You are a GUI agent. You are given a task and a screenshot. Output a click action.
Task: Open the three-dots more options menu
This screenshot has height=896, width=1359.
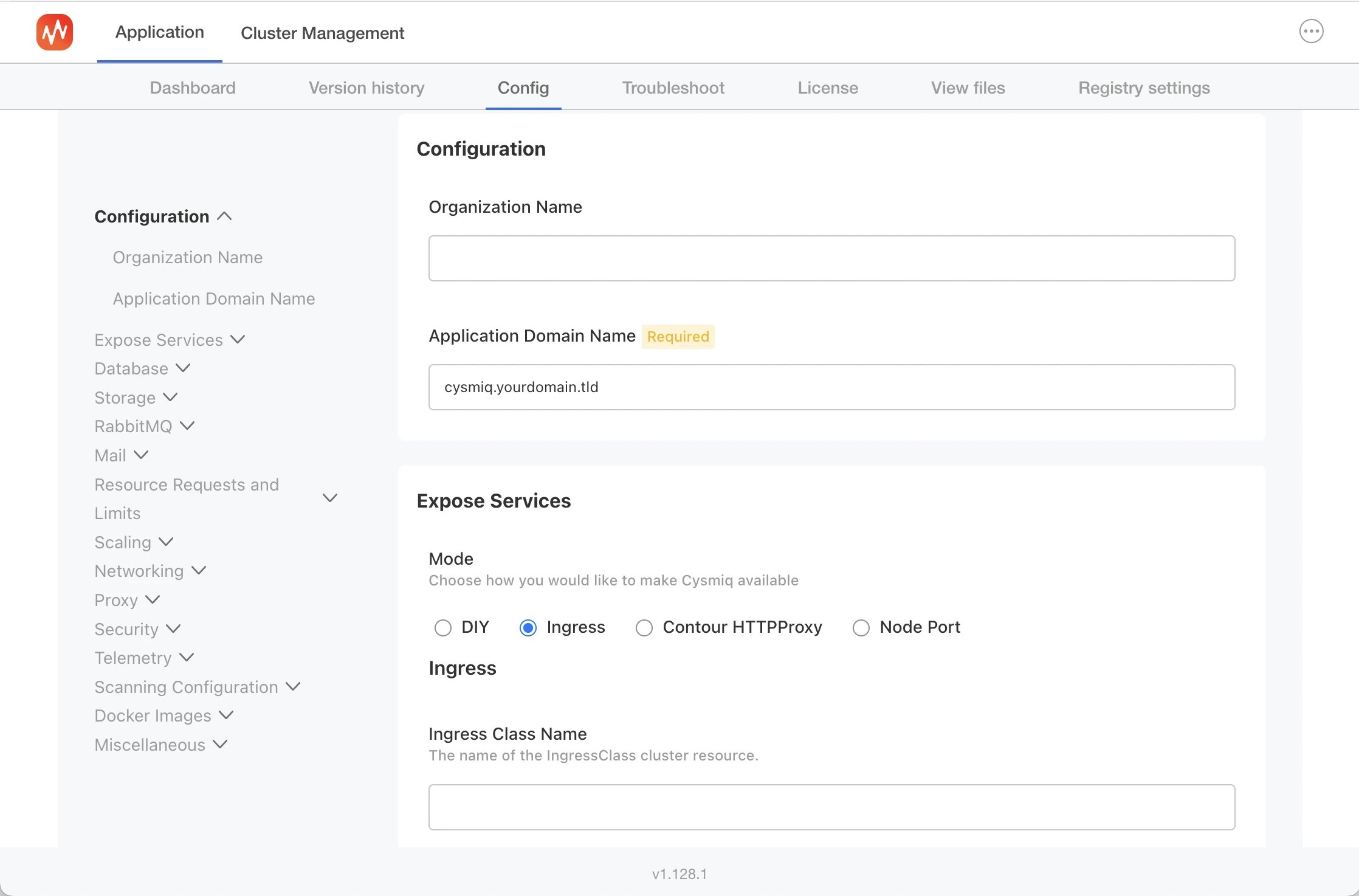tap(1311, 31)
